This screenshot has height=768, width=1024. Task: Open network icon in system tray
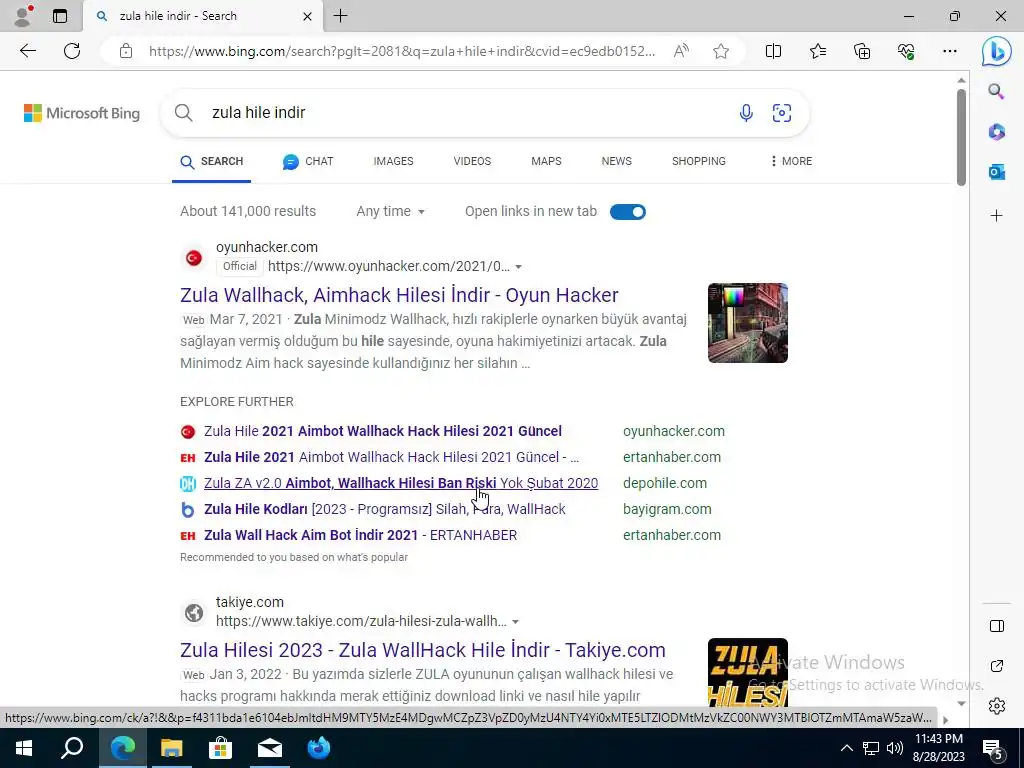[871, 748]
